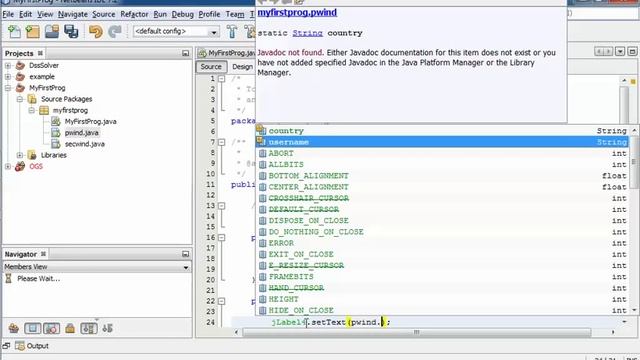Screen dimensions: 640x360
Task: Toggle the Show Fields filter in Navigator
Action: tap(33, 328)
